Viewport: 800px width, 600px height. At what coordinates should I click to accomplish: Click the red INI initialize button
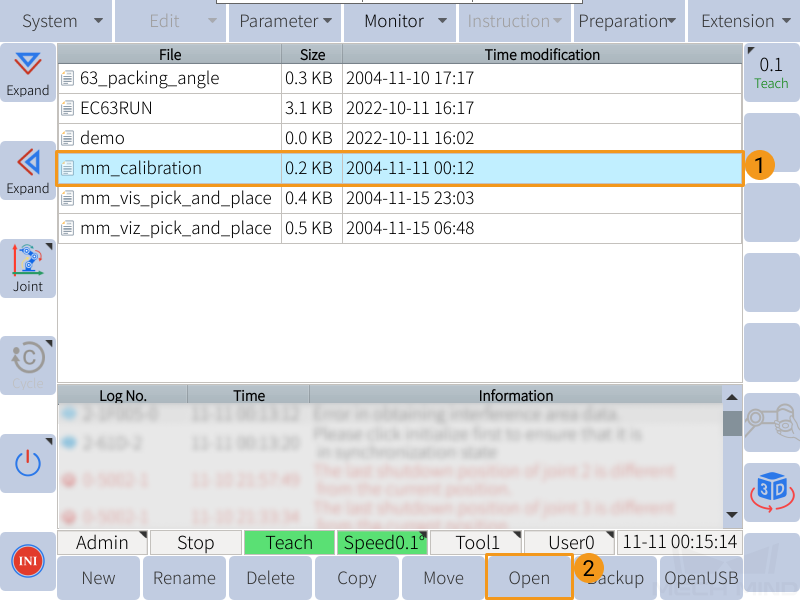(x=28, y=561)
